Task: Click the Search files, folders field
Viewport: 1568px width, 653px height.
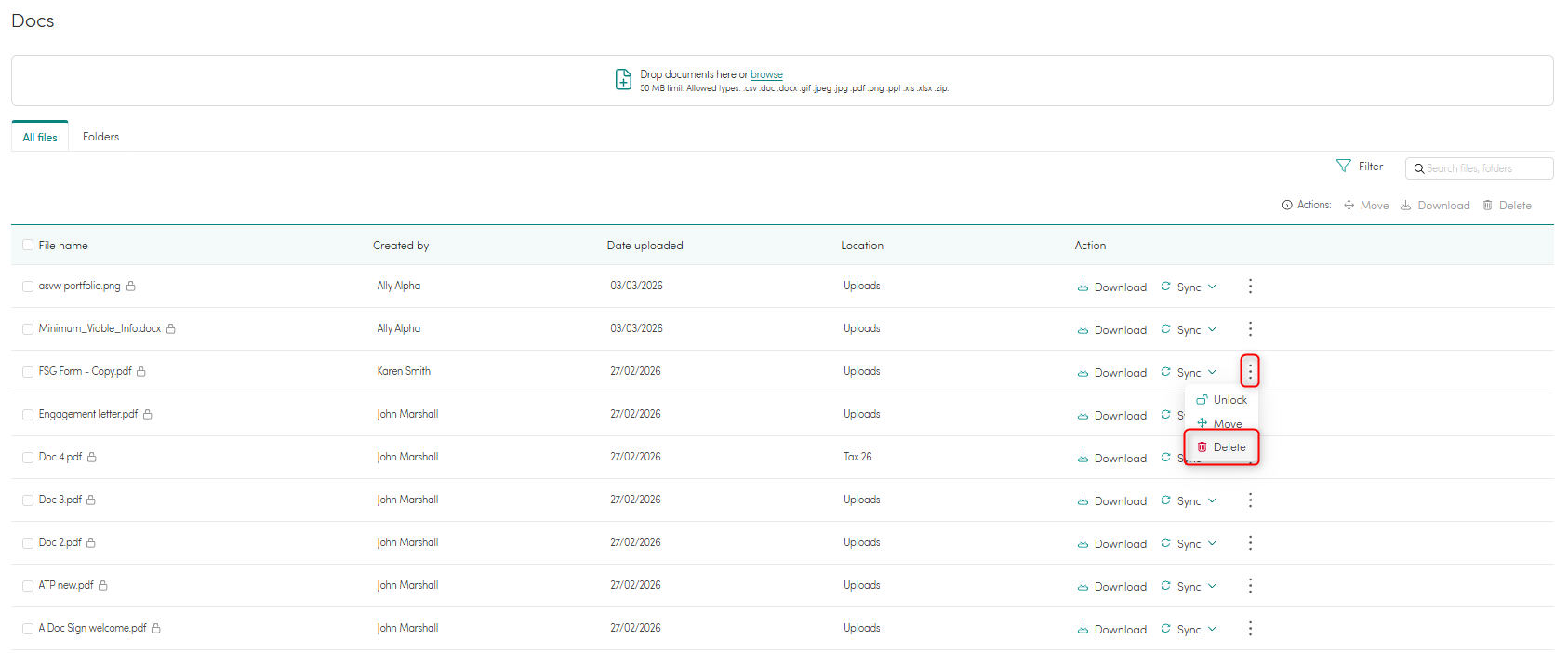Action: pyautogui.click(x=1485, y=168)
